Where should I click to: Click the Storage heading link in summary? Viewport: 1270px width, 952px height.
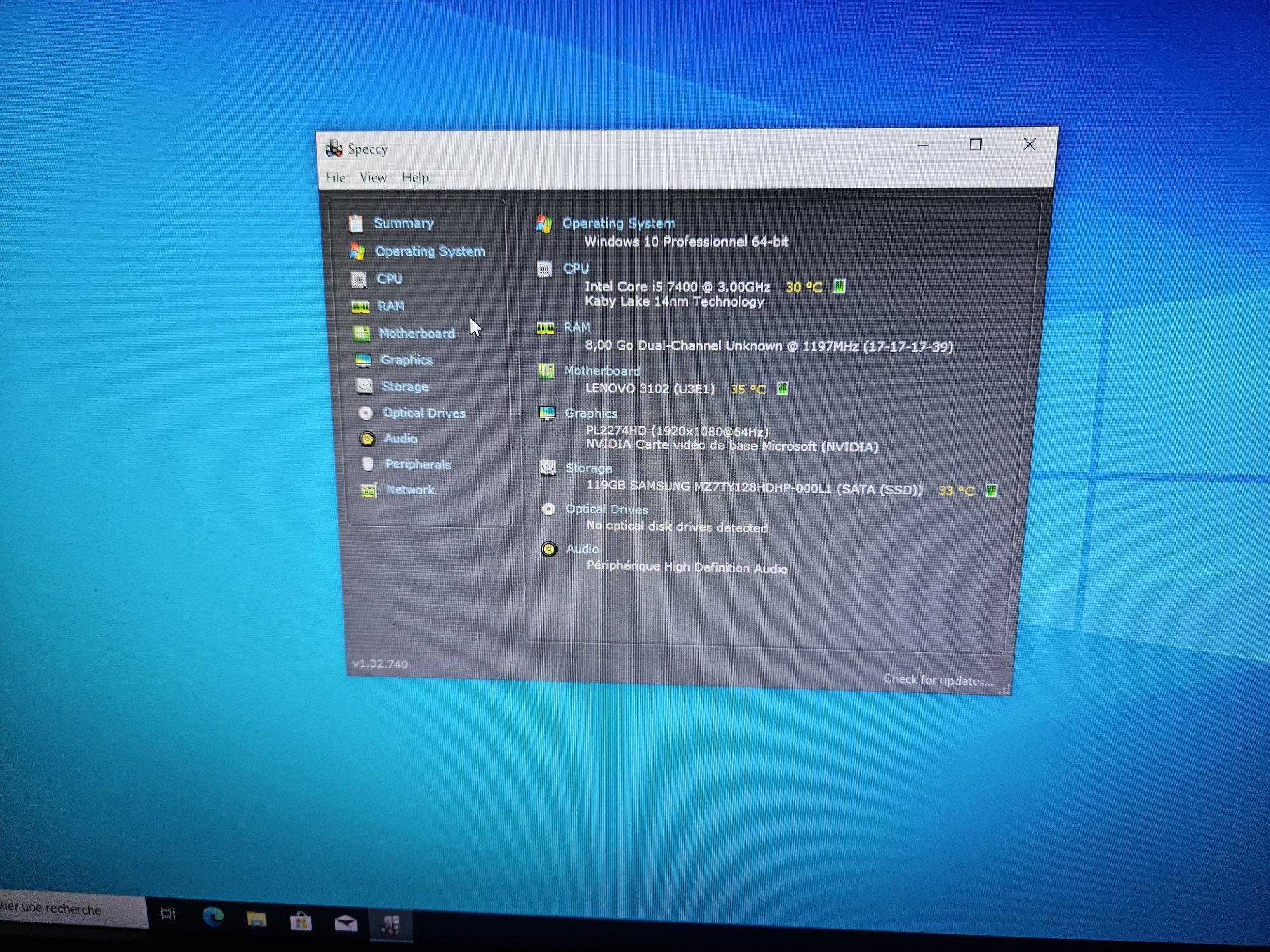click(x=589, y=468)
